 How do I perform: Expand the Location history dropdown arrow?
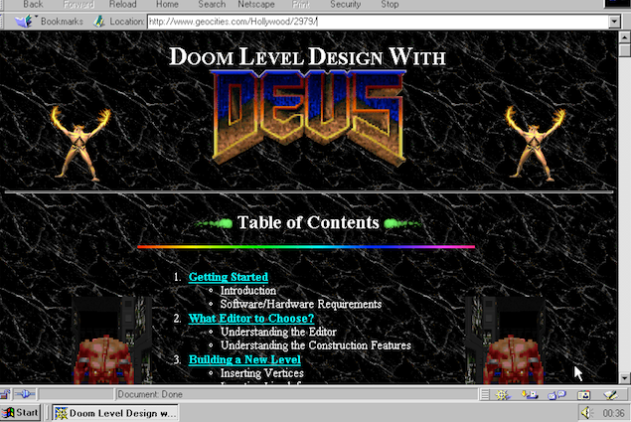[614, 21]
